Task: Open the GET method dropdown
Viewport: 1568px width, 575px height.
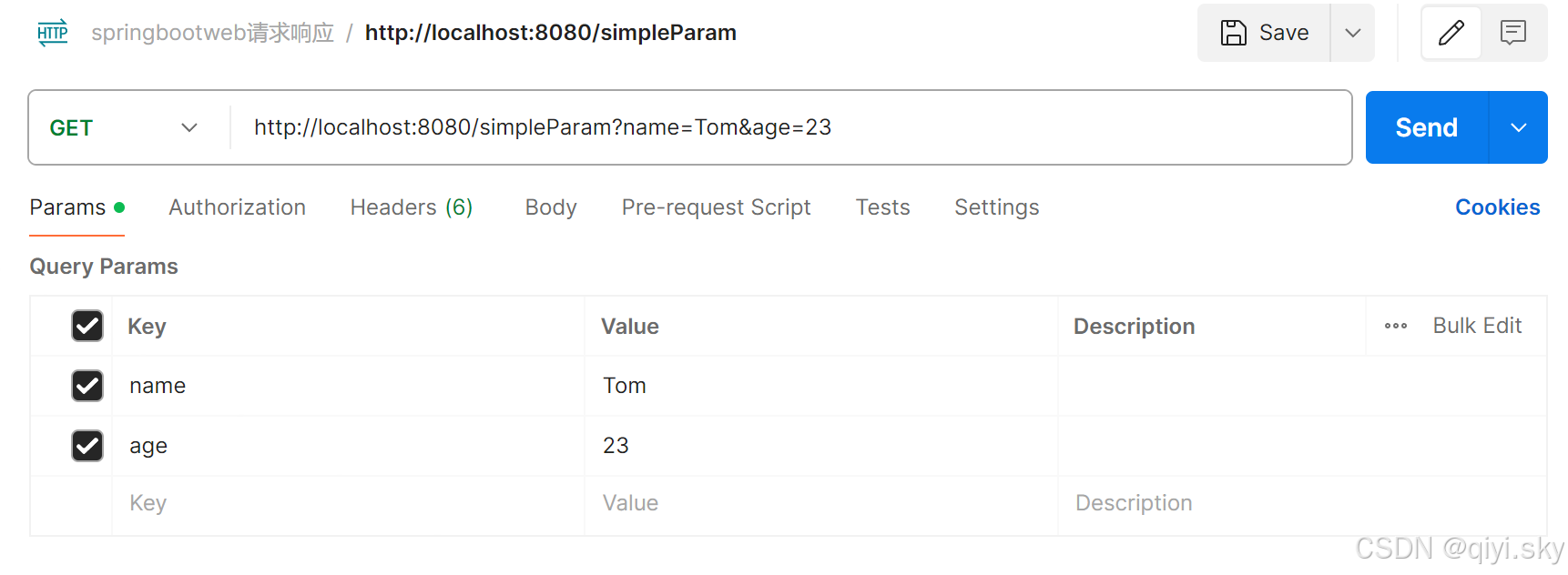Action: [124, 127]
